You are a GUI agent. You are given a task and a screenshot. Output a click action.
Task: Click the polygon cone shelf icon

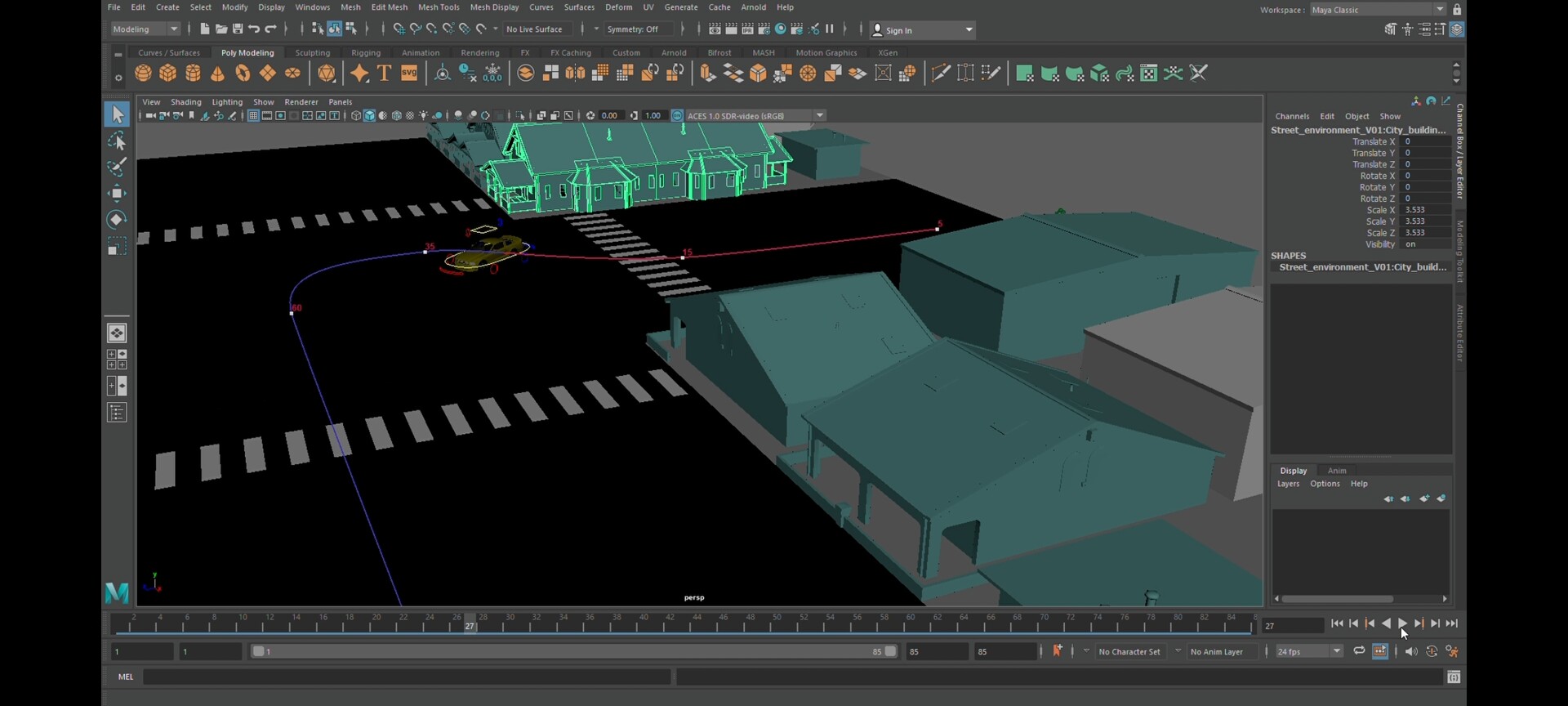(x=217, y=74)
